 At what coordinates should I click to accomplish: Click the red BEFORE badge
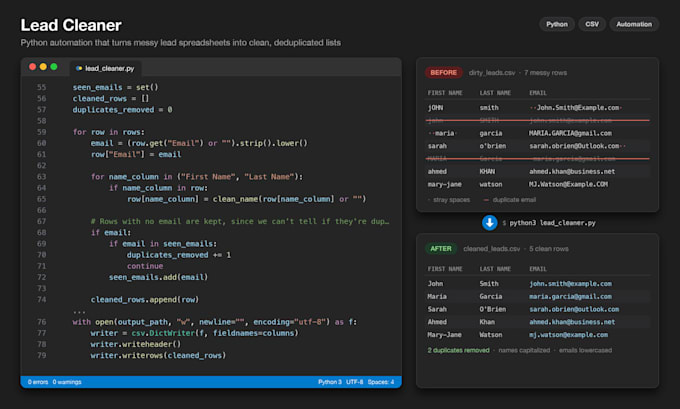pyautogui.click(x=443, y=72)
